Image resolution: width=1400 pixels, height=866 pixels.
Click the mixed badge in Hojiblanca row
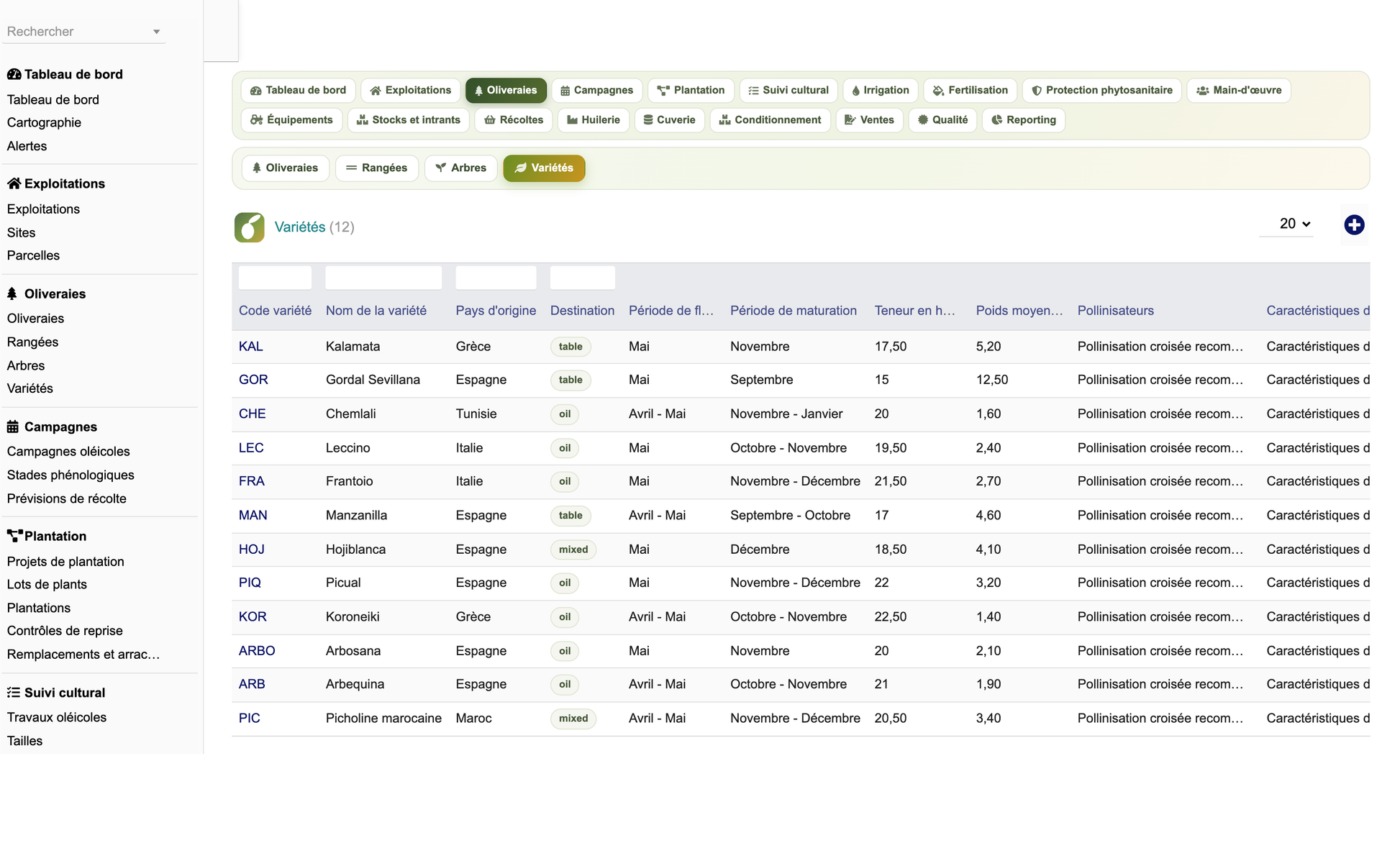pyautogui.click(x=573, y=550)
